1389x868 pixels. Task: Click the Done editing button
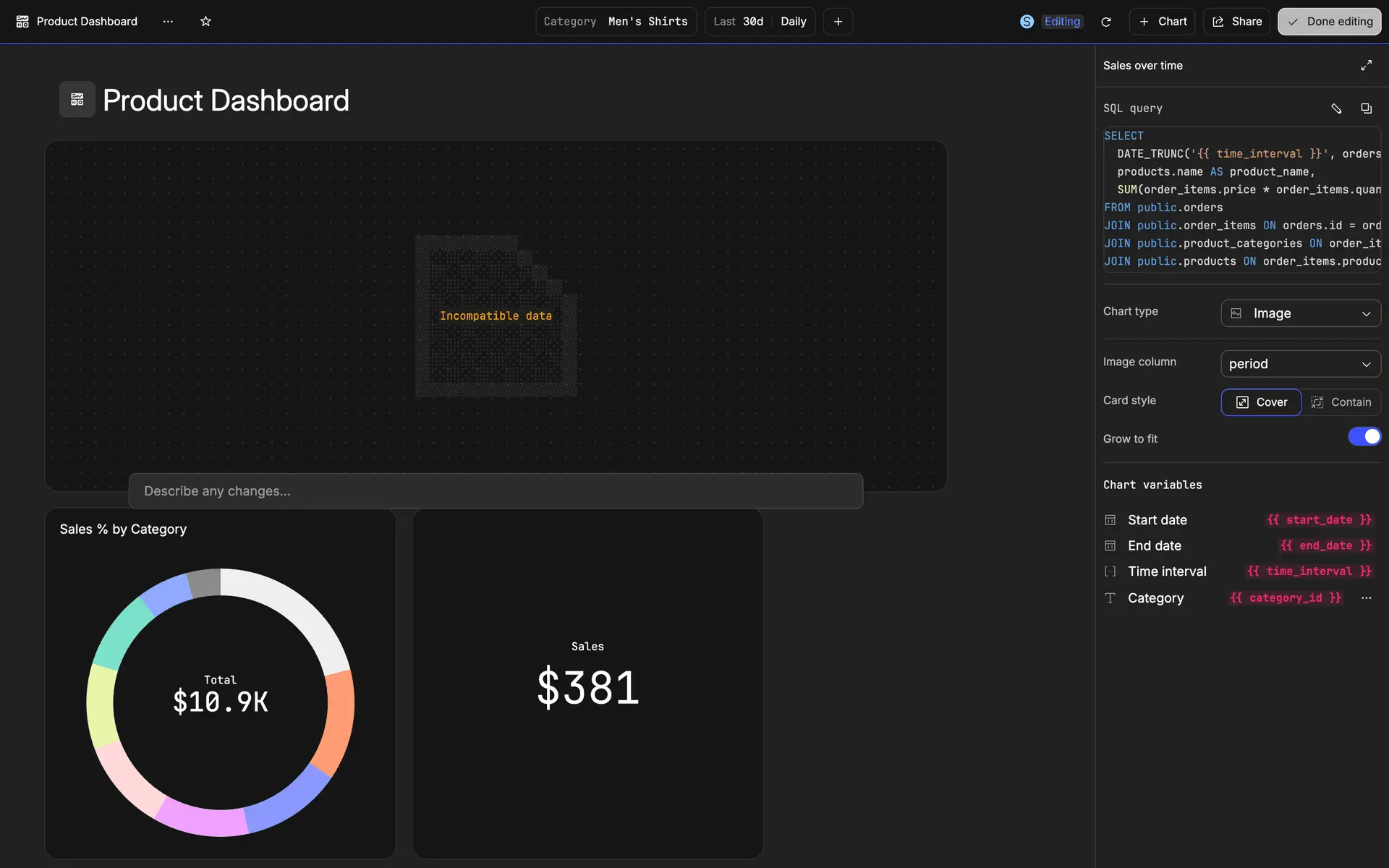[1329, 22]
